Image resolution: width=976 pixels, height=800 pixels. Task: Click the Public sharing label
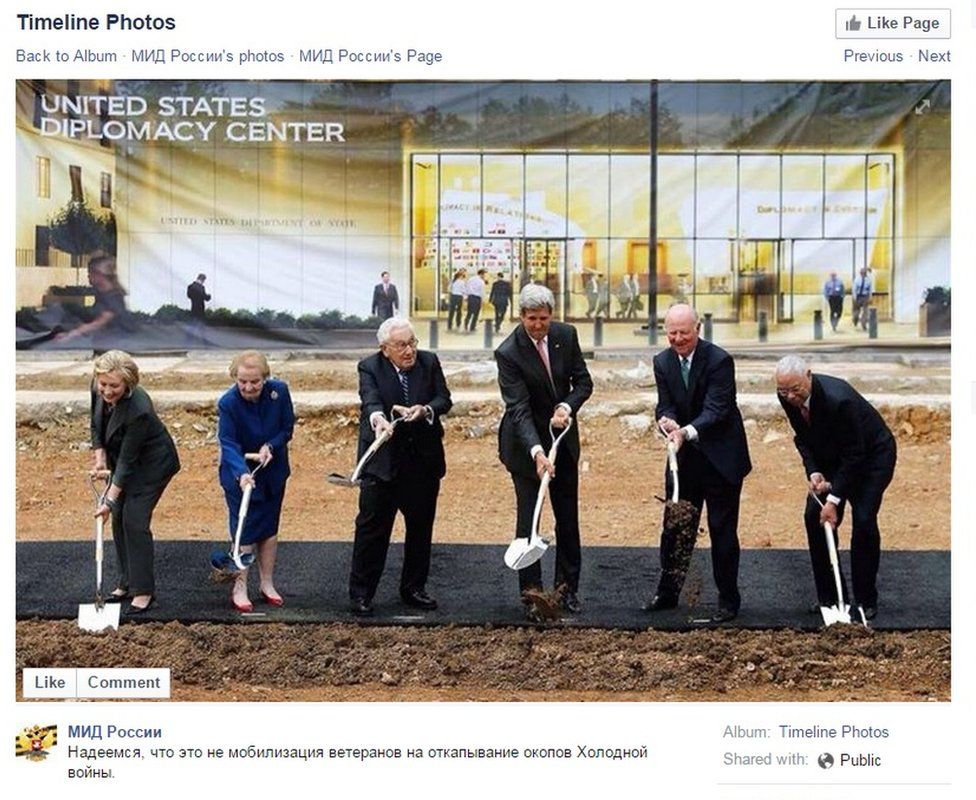click(860, 760)
